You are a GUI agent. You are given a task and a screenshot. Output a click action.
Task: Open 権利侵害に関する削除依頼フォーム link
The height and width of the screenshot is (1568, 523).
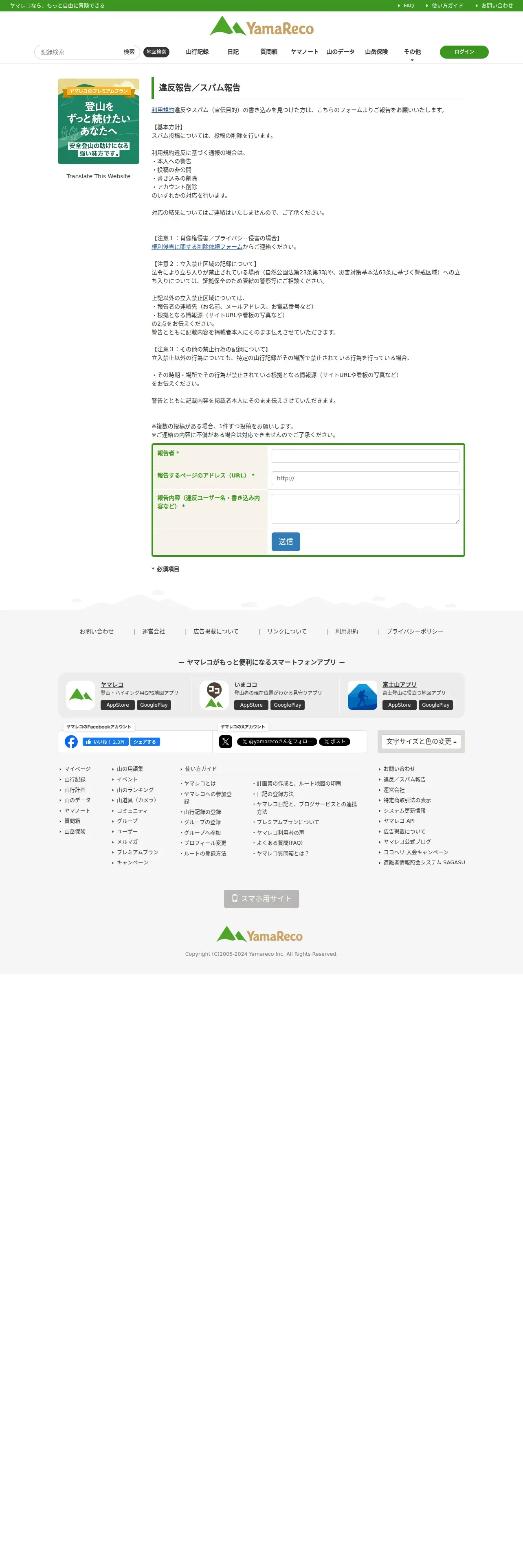197,247
